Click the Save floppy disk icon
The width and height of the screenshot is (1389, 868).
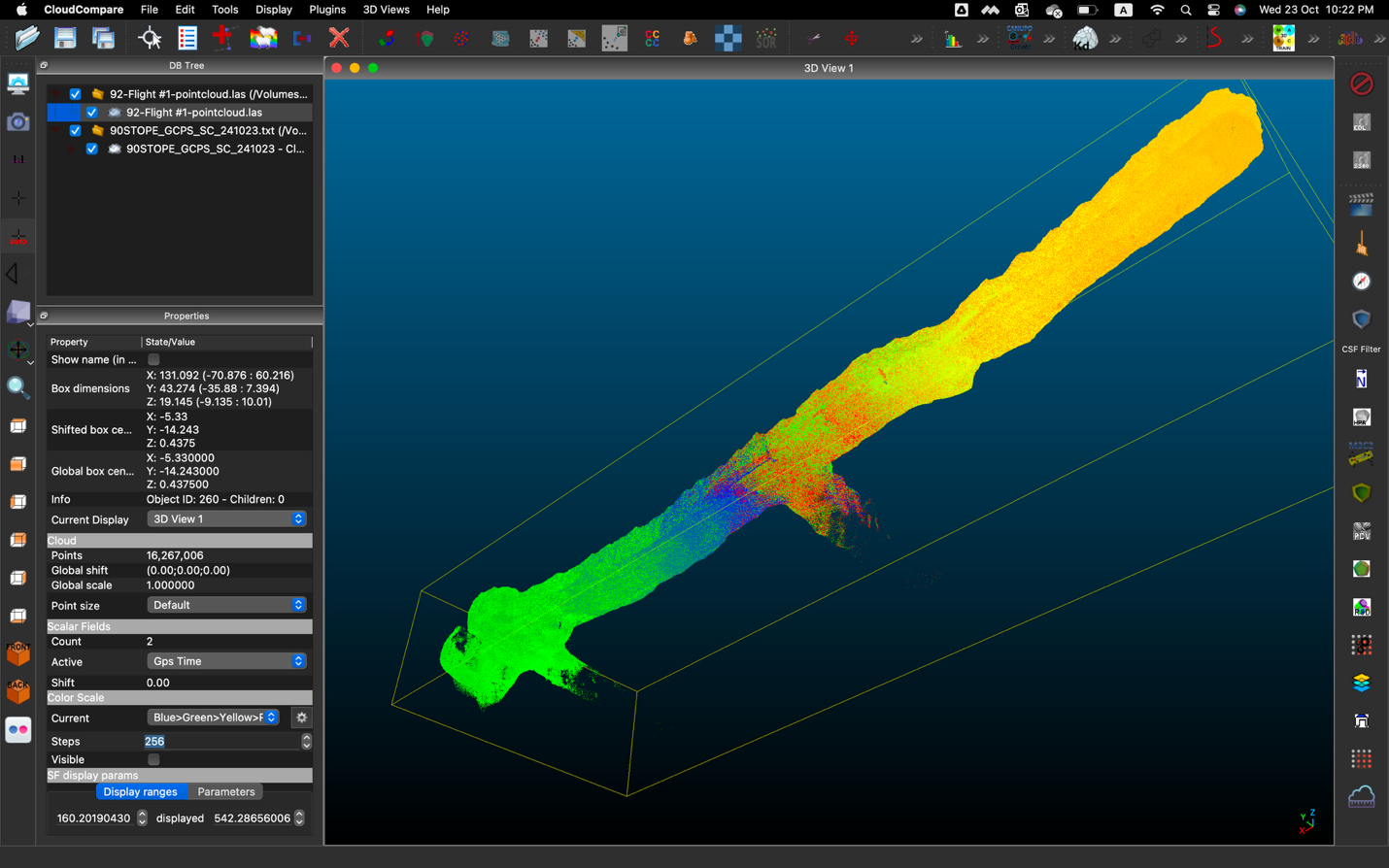point(65,39)
